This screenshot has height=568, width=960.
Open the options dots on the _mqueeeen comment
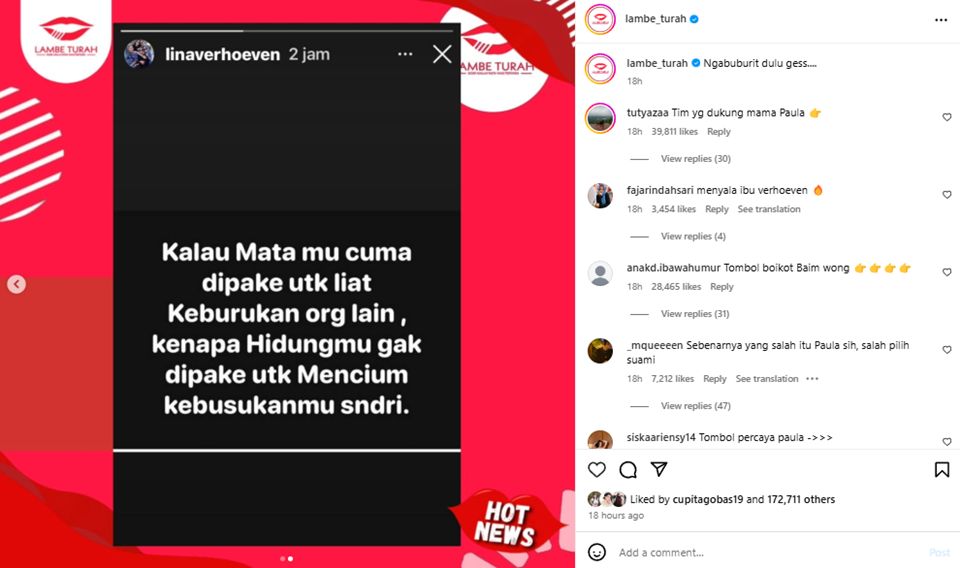point(812,379)
